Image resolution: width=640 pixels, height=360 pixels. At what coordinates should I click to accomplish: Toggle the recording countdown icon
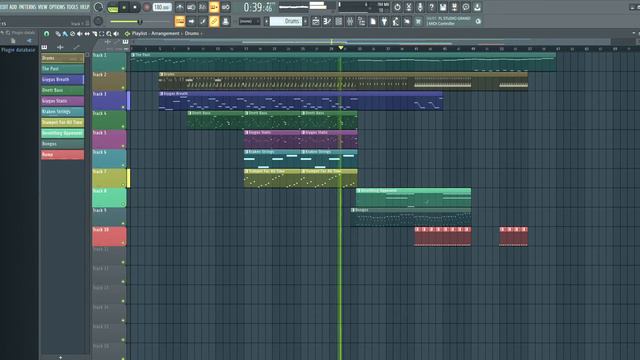point(202,7)
